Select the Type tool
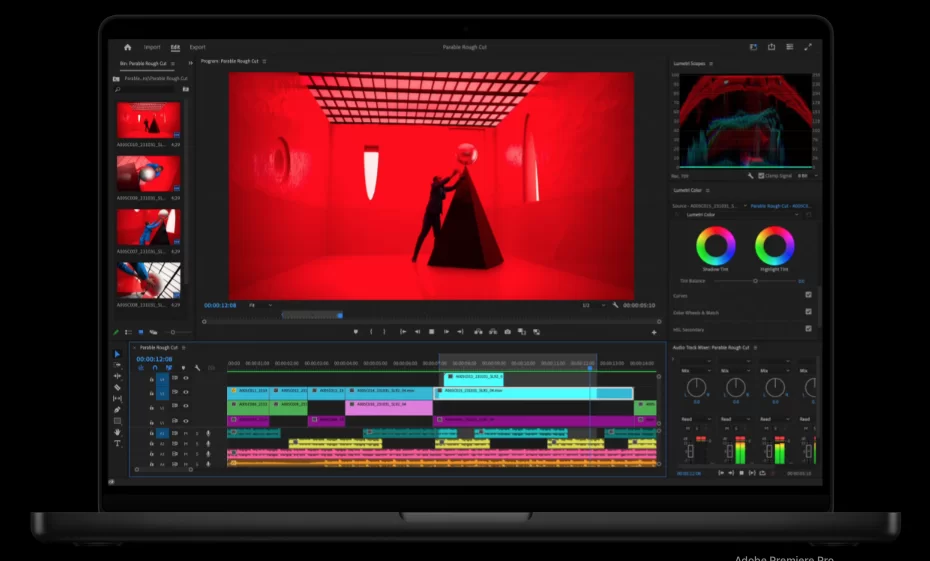930x561 pixels. 117,443
